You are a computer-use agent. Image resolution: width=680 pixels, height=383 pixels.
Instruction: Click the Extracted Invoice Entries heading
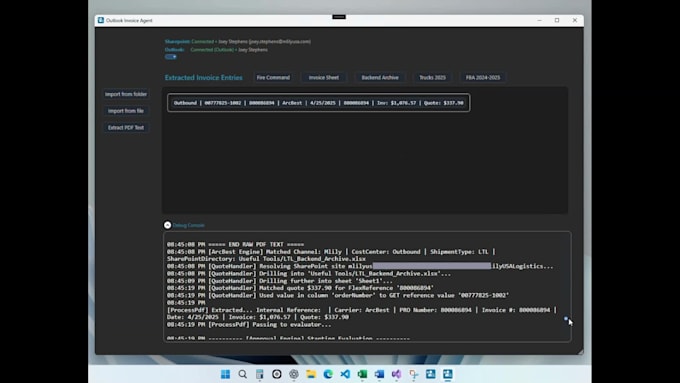203,78
